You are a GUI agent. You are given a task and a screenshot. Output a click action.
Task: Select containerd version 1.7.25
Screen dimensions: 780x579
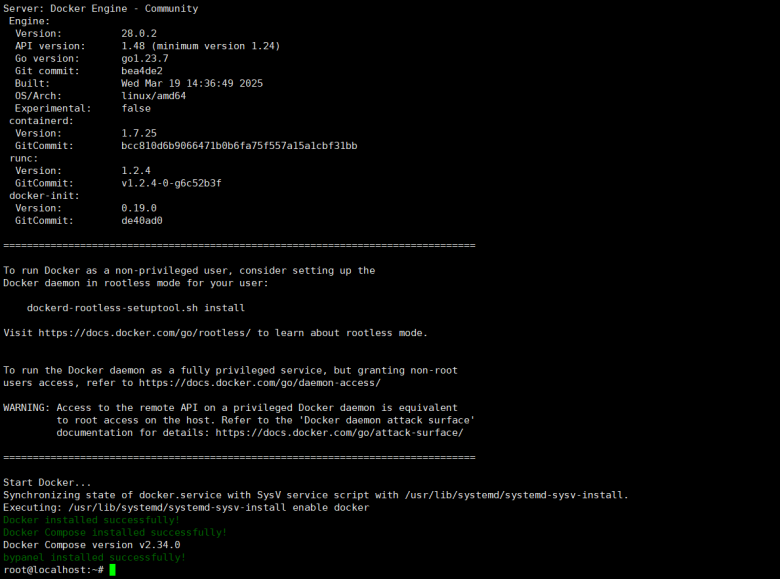(139, 133)
